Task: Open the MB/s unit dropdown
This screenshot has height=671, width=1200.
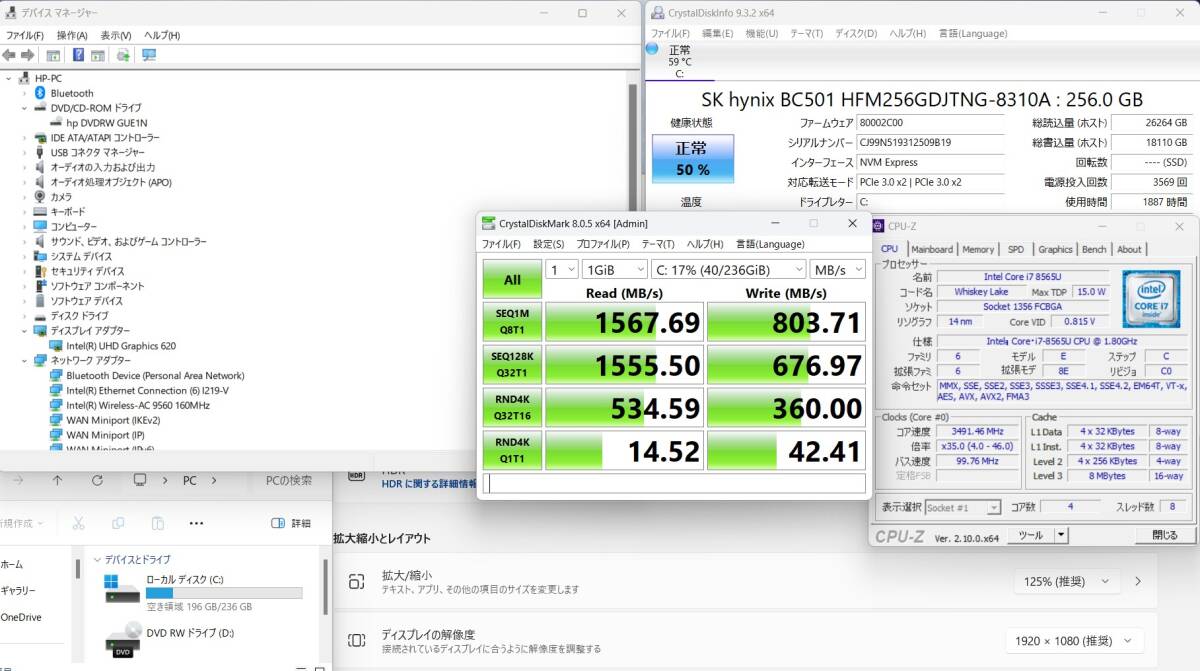Action: (x=838, y=269)
